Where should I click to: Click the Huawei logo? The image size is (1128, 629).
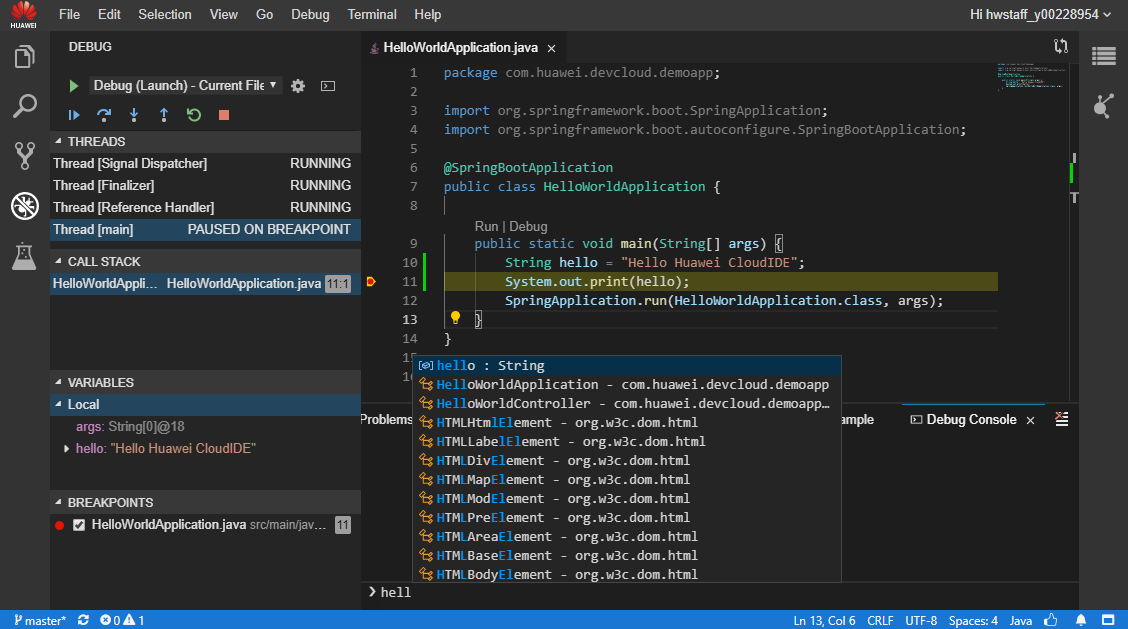pos(24,14)
